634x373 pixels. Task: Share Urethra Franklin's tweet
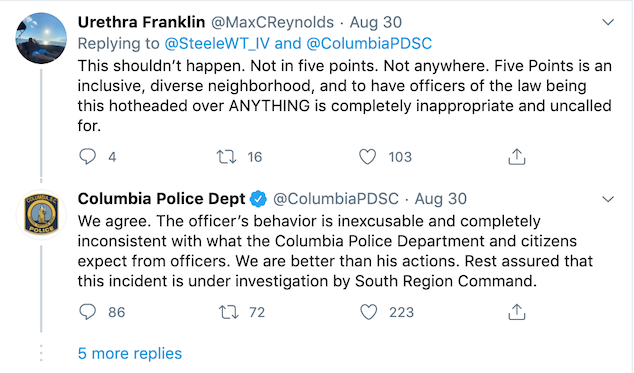click(517, 157)
